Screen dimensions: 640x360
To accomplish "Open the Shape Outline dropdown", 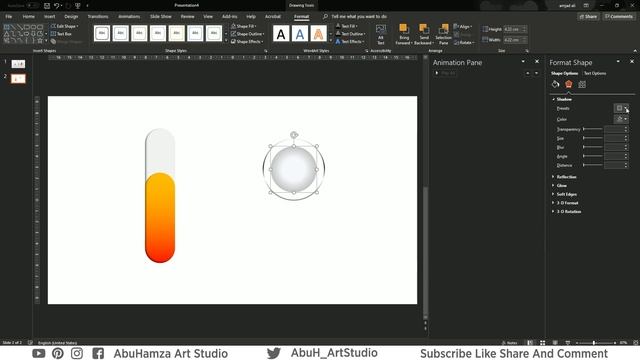I will coord(247,34).
